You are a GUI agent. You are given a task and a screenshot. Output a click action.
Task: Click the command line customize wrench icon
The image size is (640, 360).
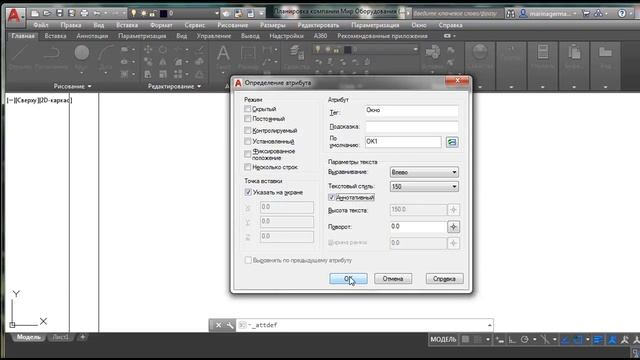click(230, 325)
